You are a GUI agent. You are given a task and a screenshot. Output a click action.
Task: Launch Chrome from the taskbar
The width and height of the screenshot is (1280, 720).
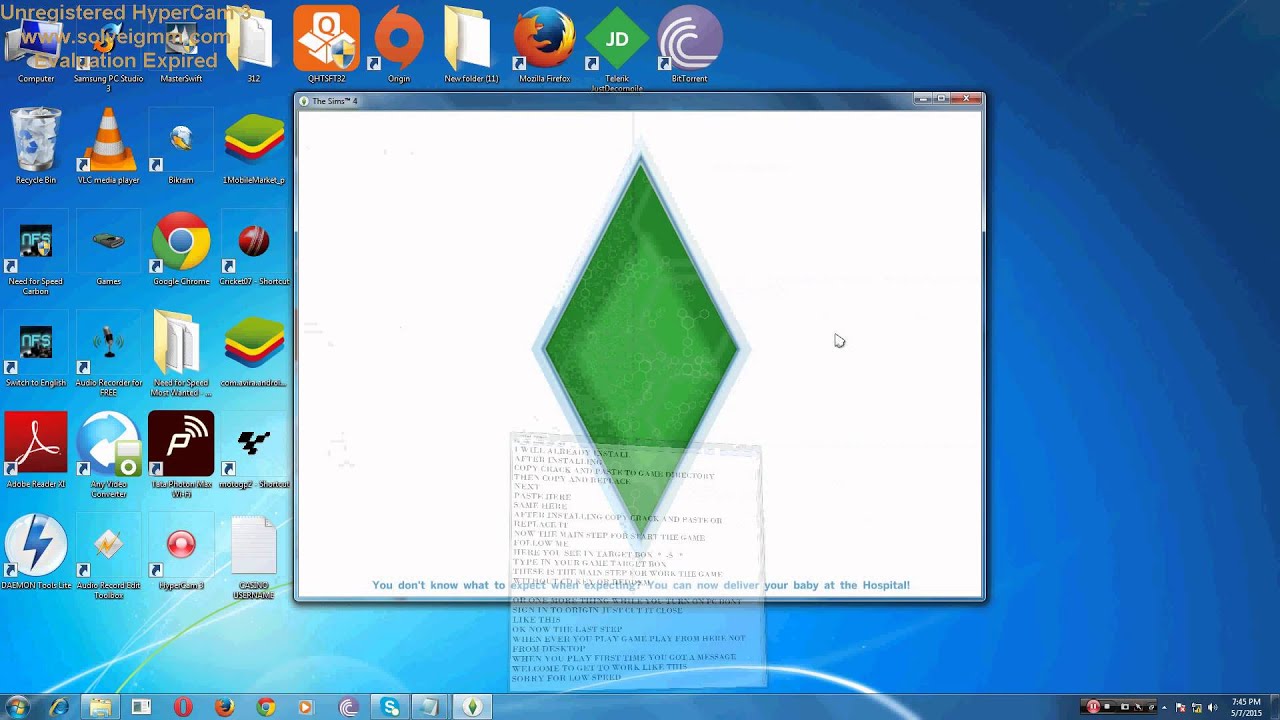pyautogui.click(x=265, y=707)
